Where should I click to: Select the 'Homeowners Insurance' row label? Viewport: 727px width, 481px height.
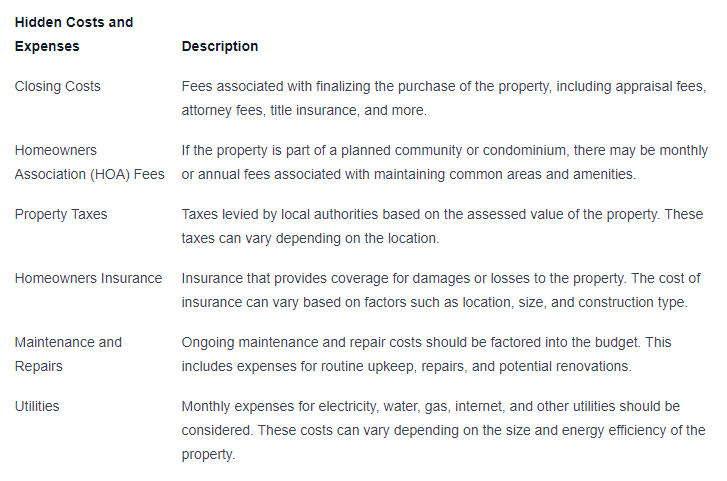pos(89,278)
